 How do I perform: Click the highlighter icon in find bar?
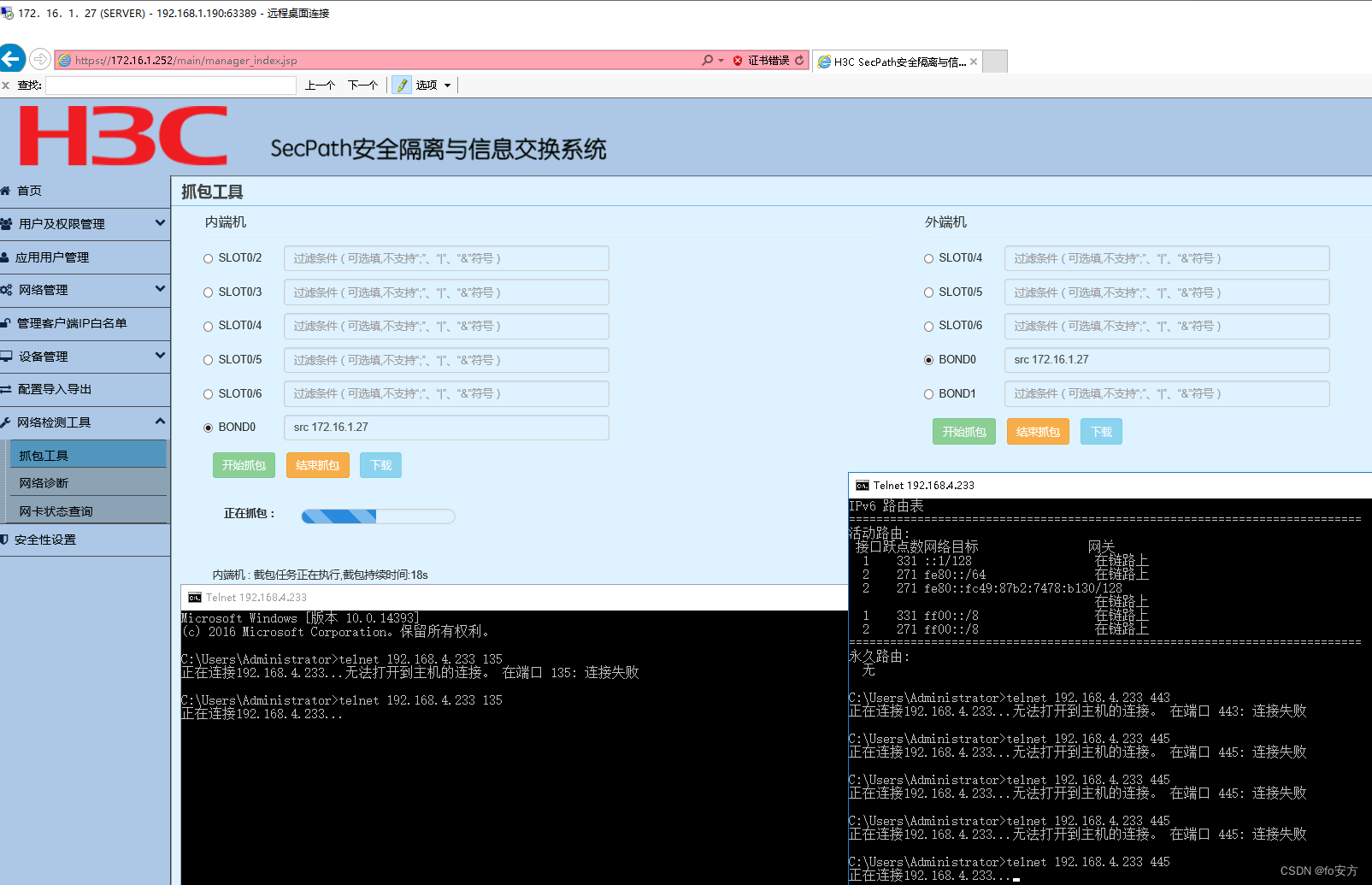(x=402, y=85)
